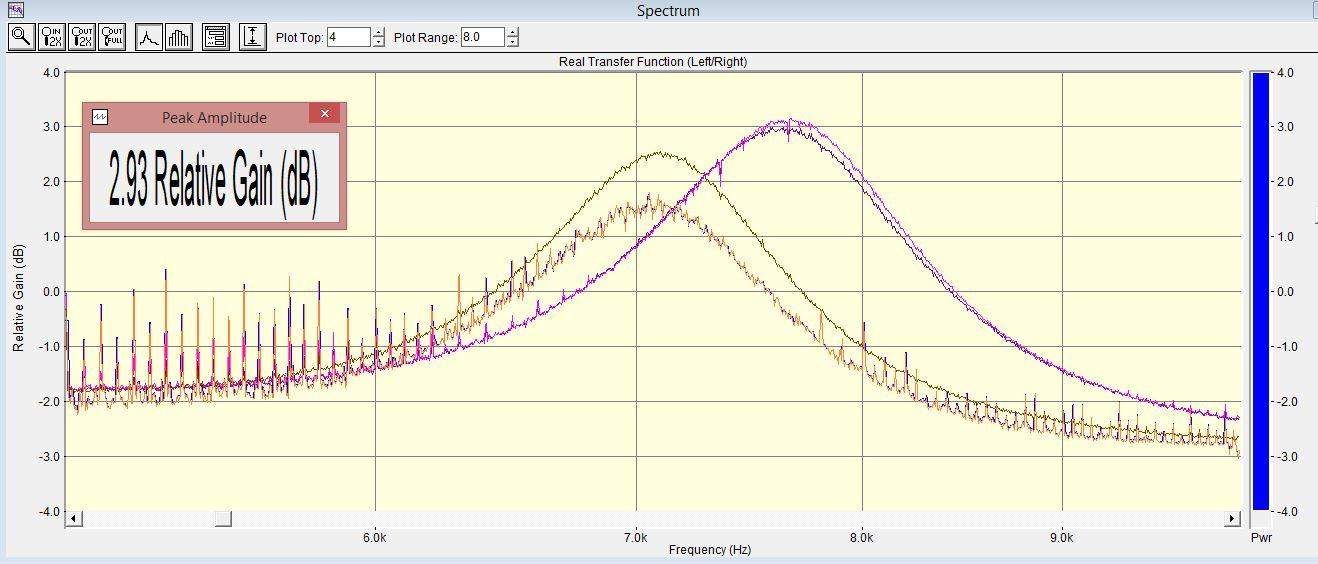This screenshot has height=564, width=1318.
Task: Select the magnifier zoom tool
Action: click(x=21, y=37)
